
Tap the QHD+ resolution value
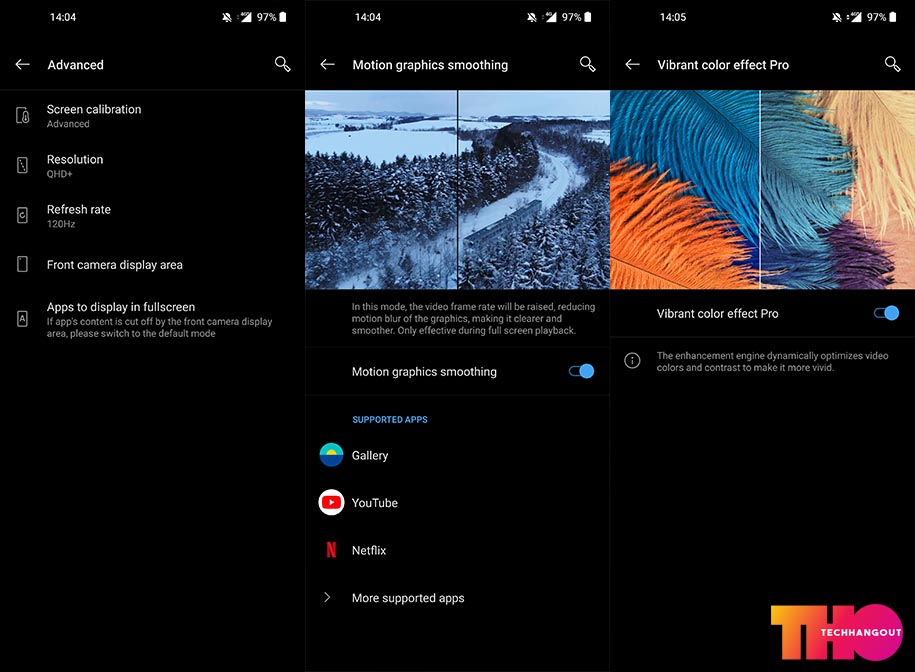coord(60,174)
